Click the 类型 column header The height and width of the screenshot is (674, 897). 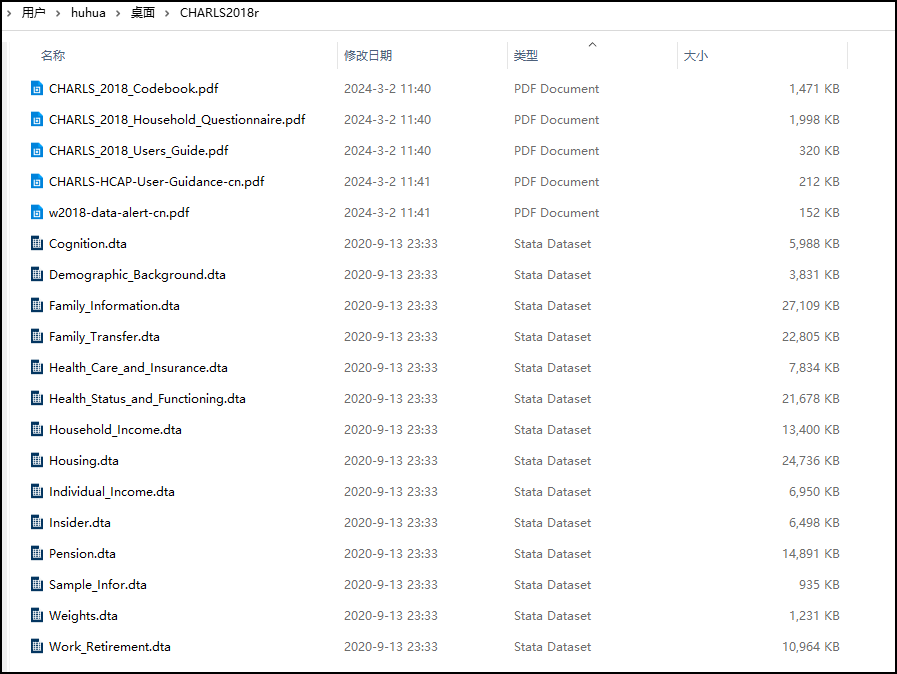(x=526, y=56)
